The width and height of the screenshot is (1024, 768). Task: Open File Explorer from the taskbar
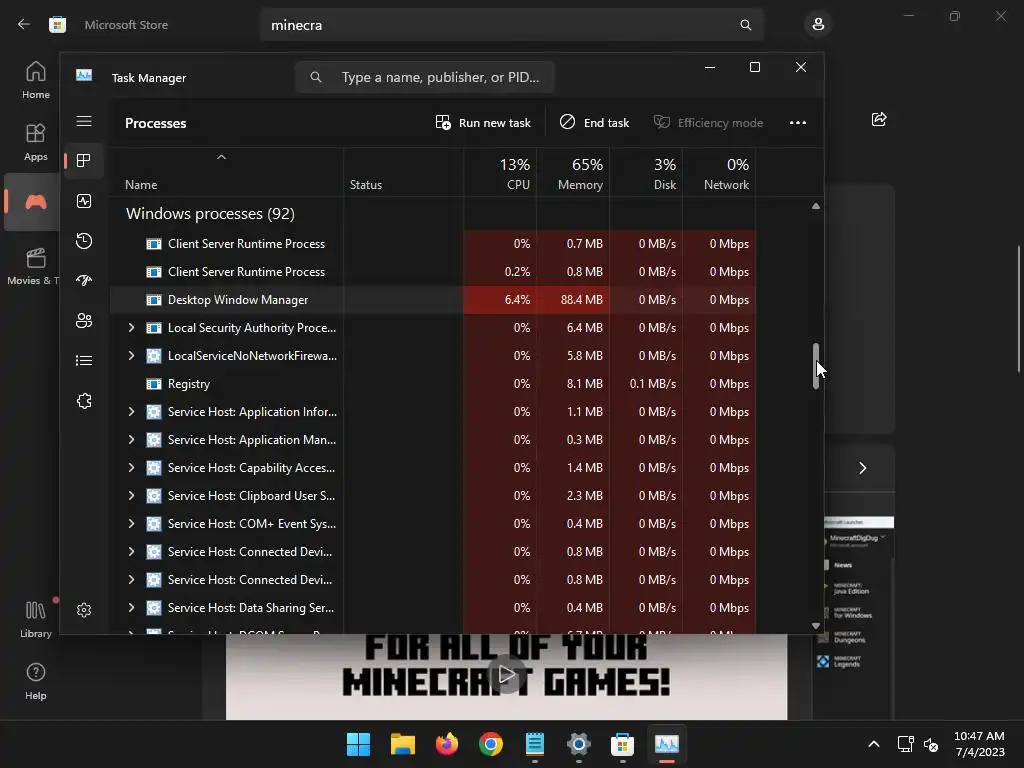(x=402, y=744)
